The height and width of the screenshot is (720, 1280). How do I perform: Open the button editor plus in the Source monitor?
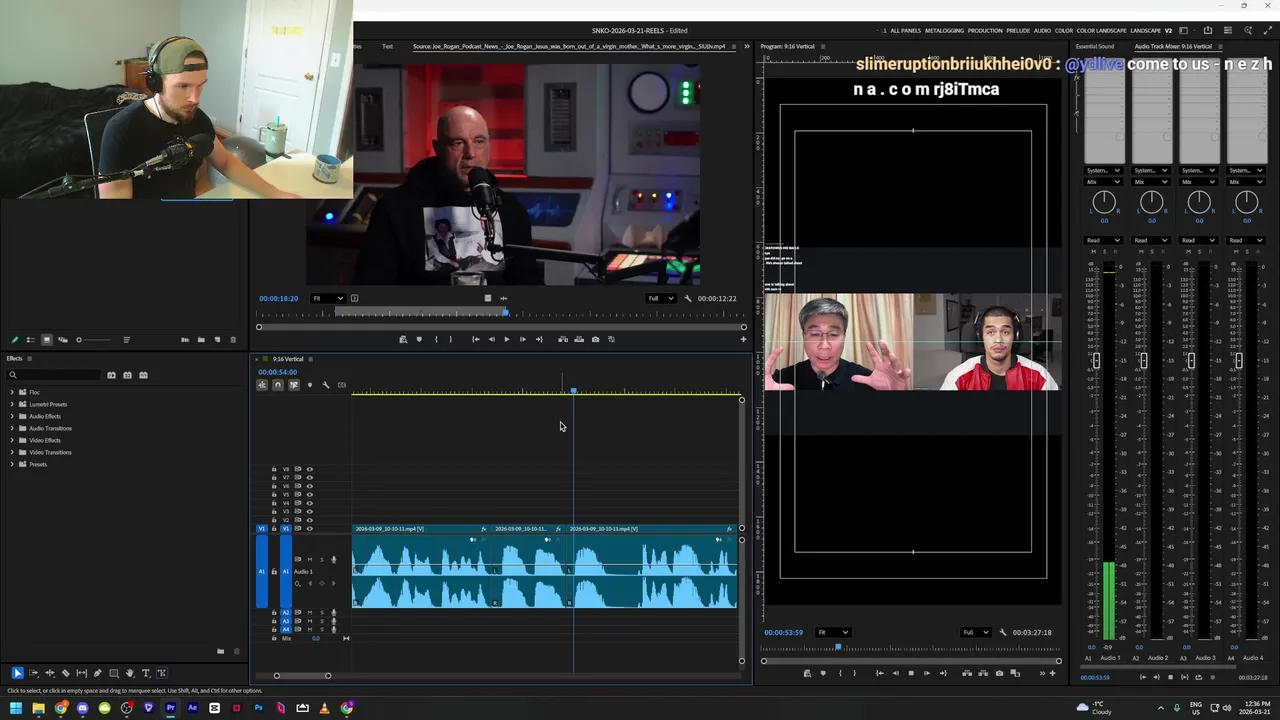[743, 339]
